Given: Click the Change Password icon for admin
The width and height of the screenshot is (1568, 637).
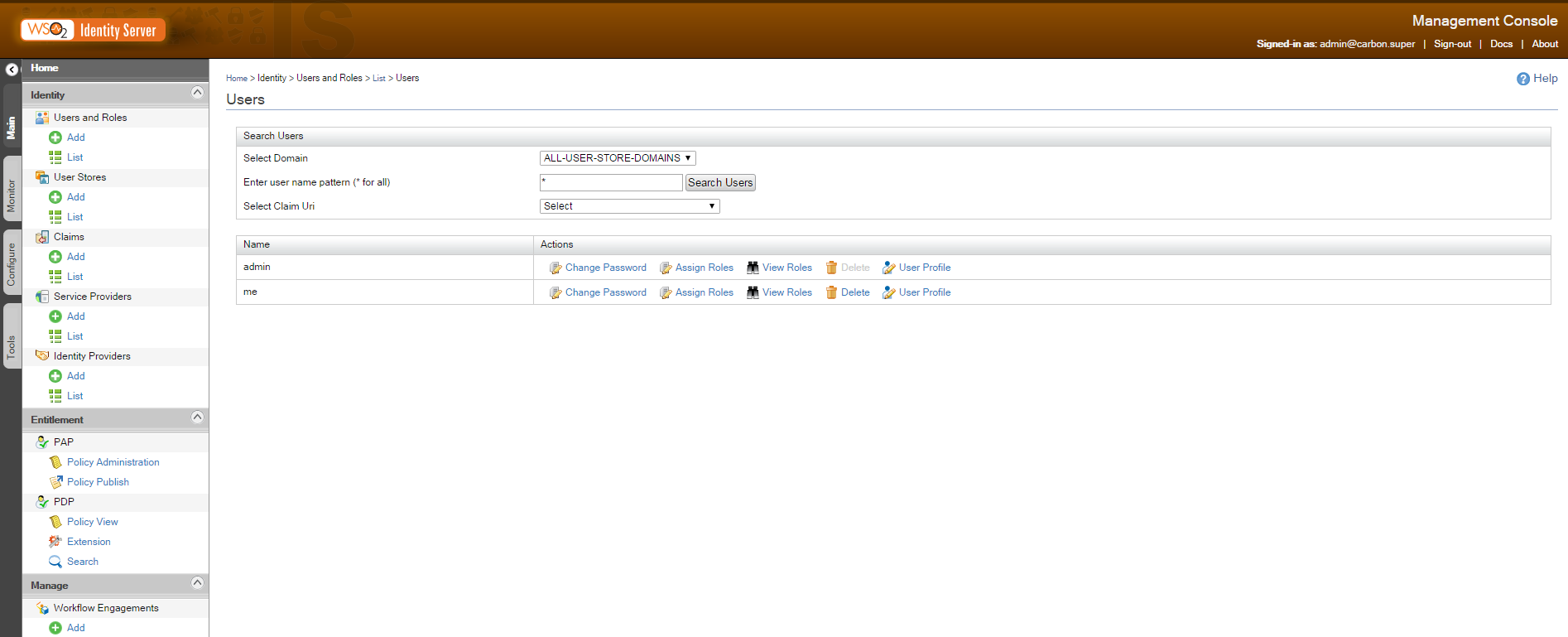Looking at the screenshot, I should [556, 268].
